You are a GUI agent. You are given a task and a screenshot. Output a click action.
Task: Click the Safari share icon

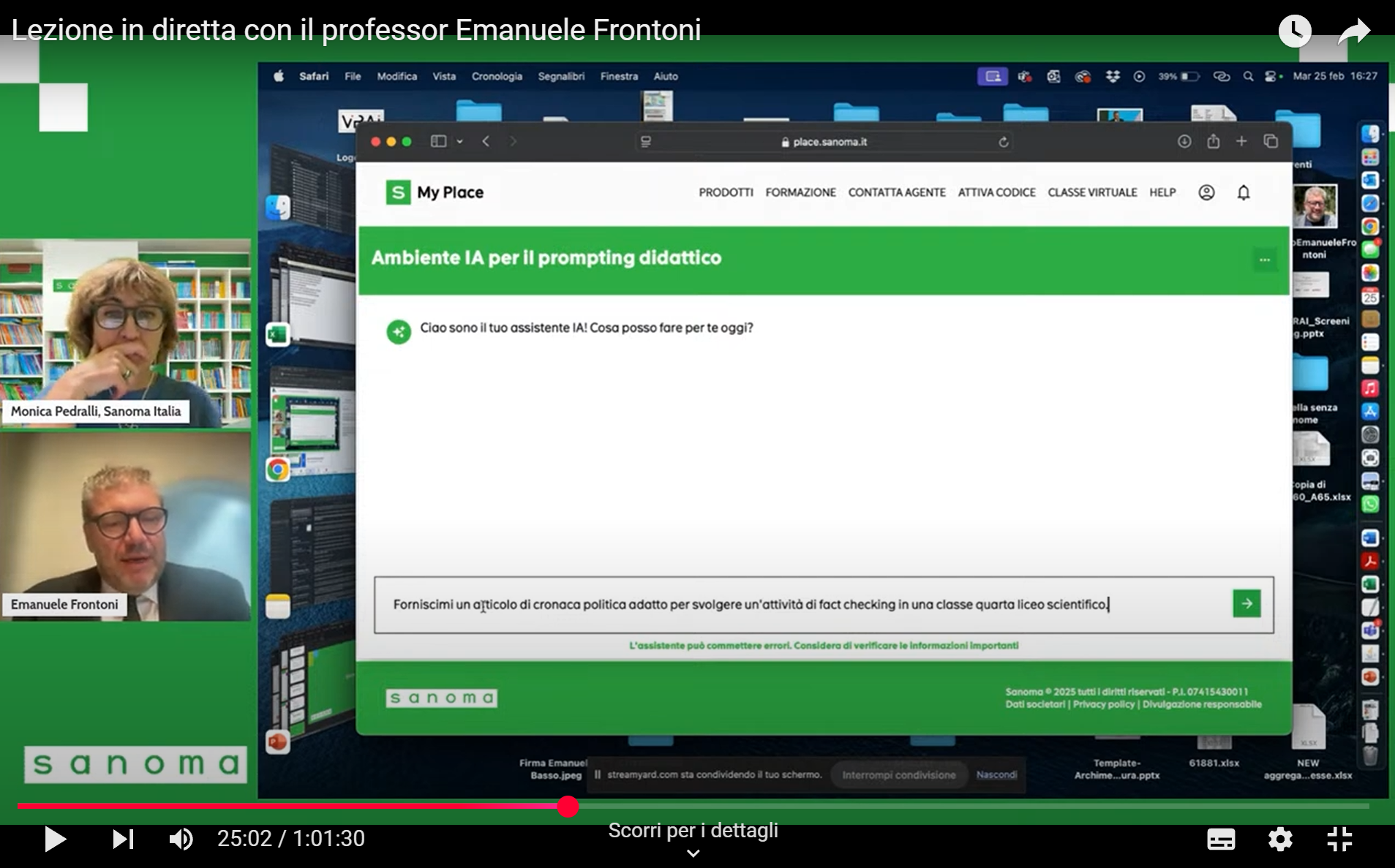1214,141
